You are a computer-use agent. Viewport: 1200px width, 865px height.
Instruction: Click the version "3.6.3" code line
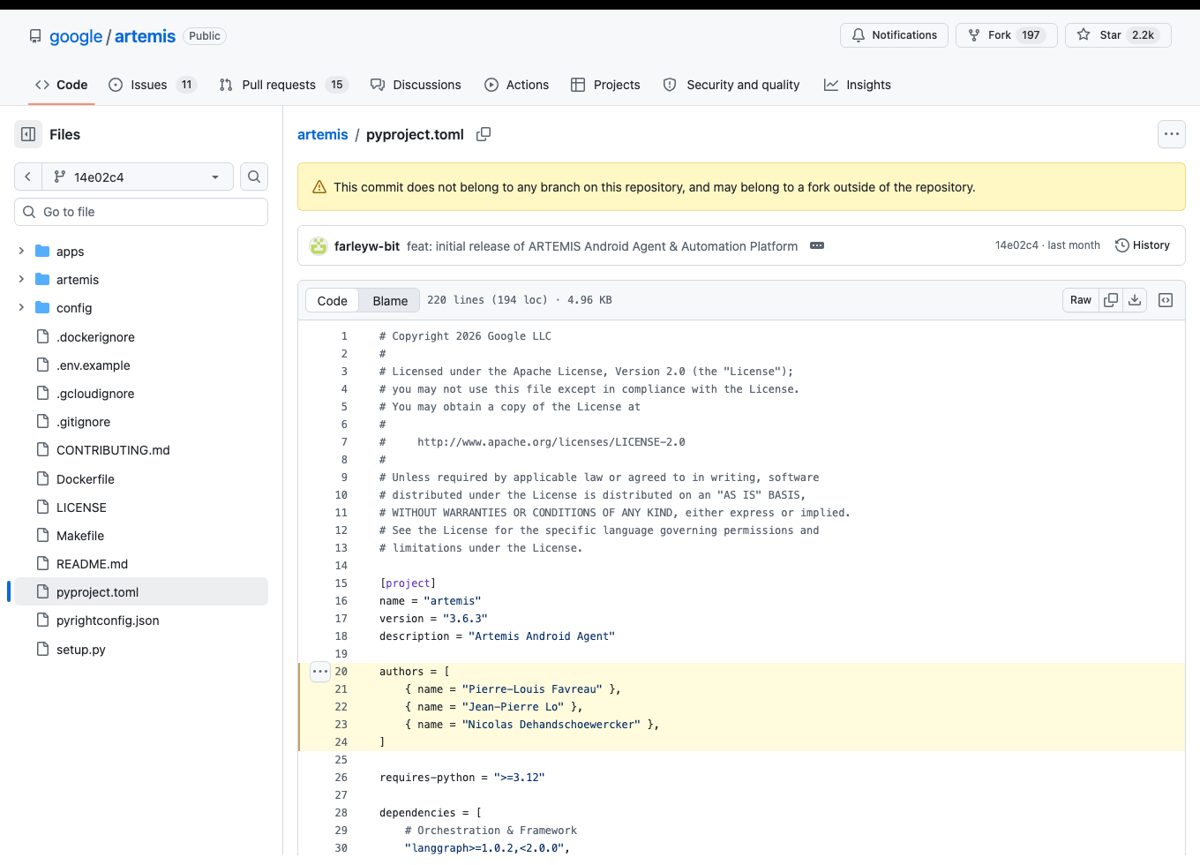433,619
